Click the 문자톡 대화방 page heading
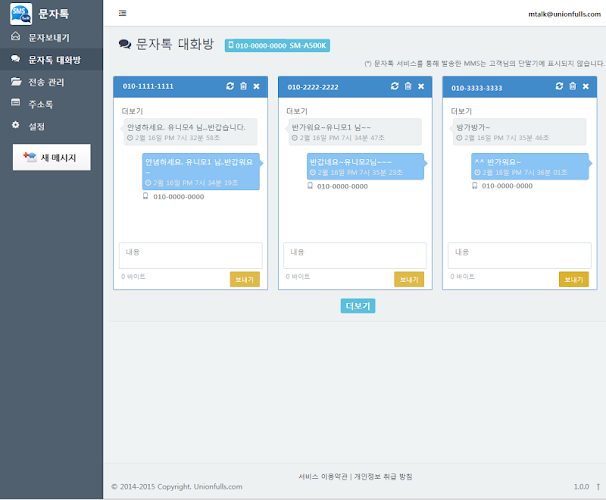606x500 pixels. coord(175,44)
